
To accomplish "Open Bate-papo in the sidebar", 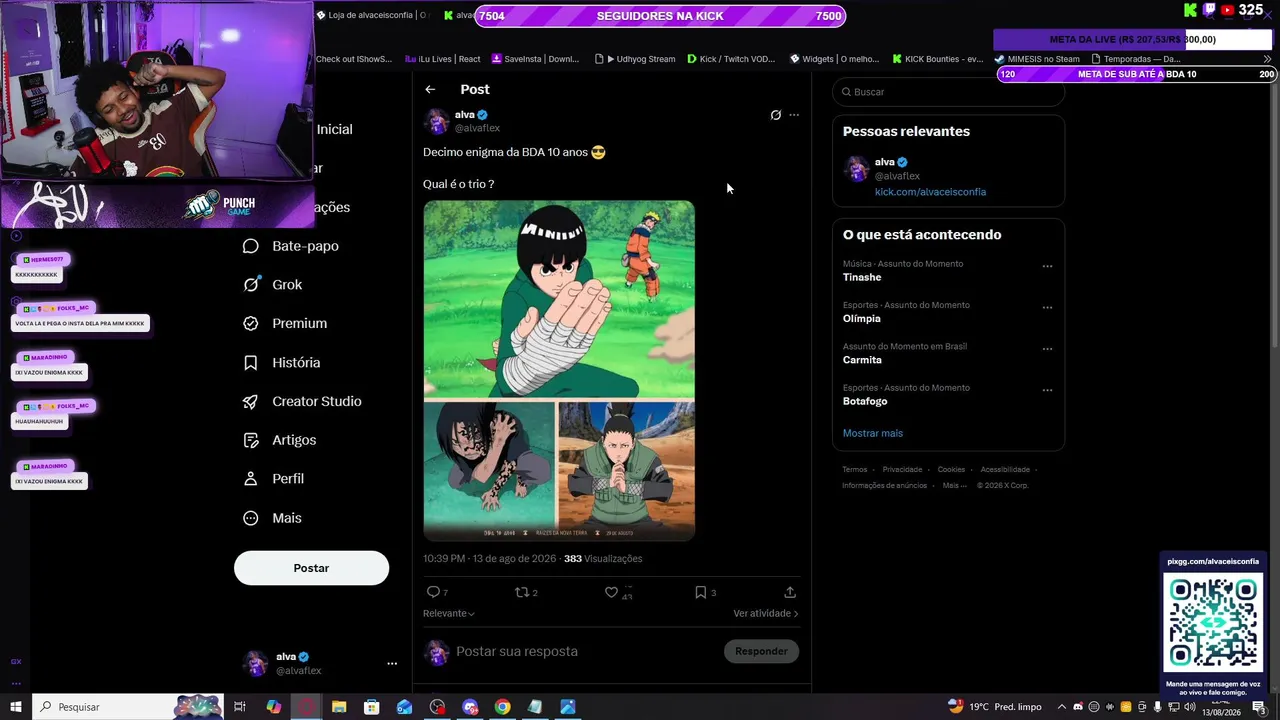I will click(291, 246).
